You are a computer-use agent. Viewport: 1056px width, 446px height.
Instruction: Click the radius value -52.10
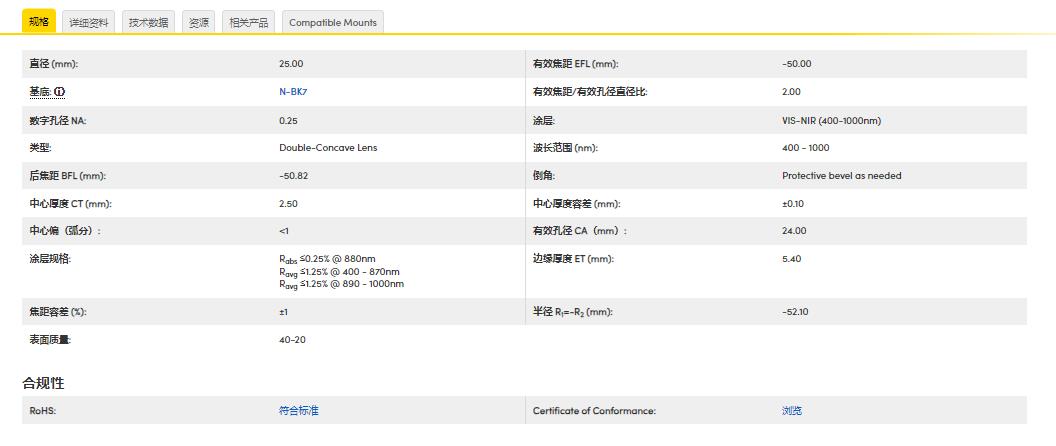[x=795, y=312]
